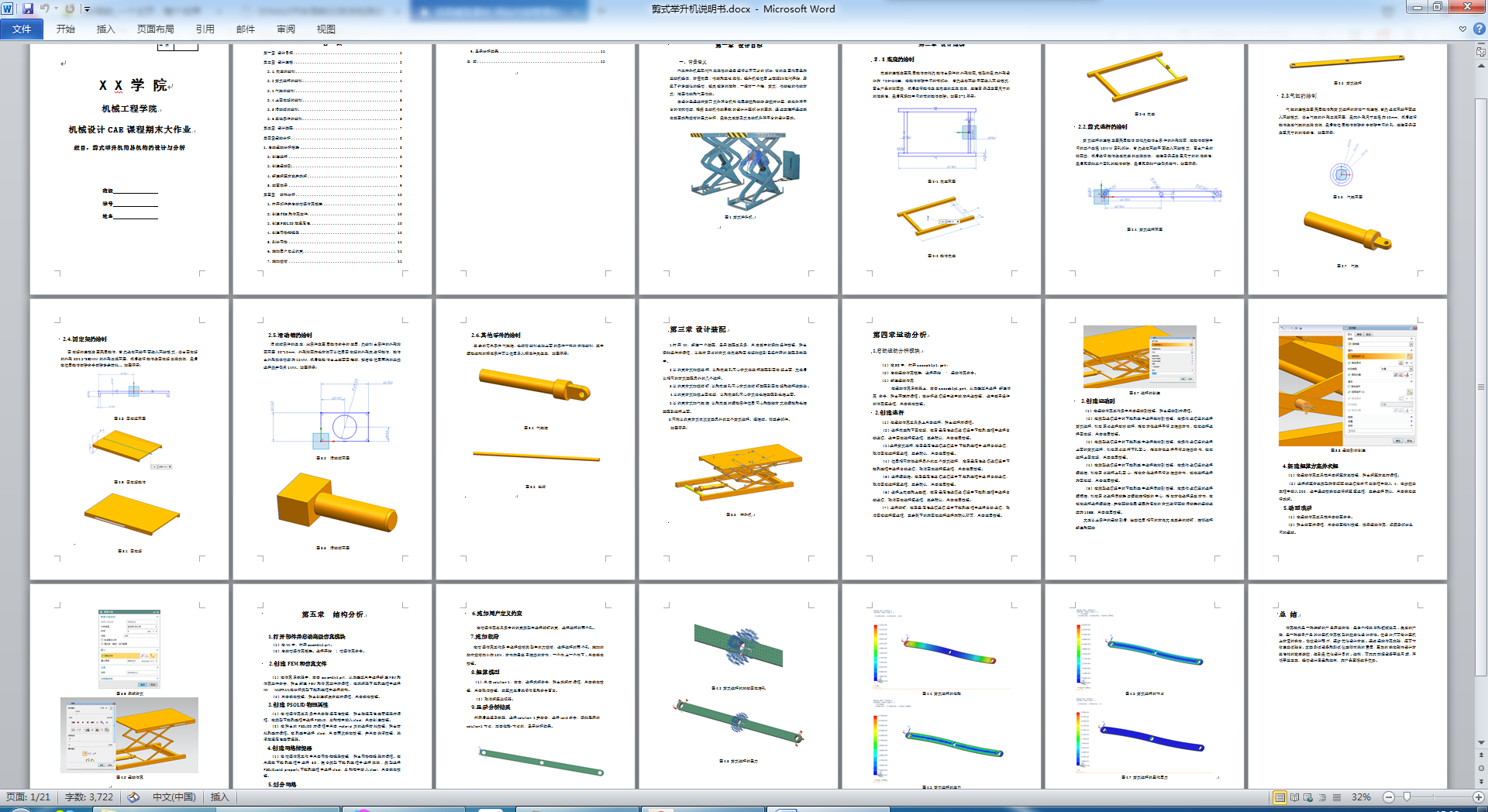Image resolution: width=1488 pixels, height=812 pixels.
Task: Click the proofing errors check icon in status bar
Action: (x=133, y=797)
